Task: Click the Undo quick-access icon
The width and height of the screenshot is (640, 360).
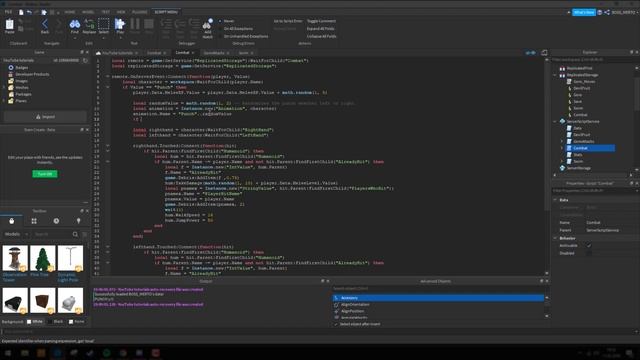Action: coord(29,12)
